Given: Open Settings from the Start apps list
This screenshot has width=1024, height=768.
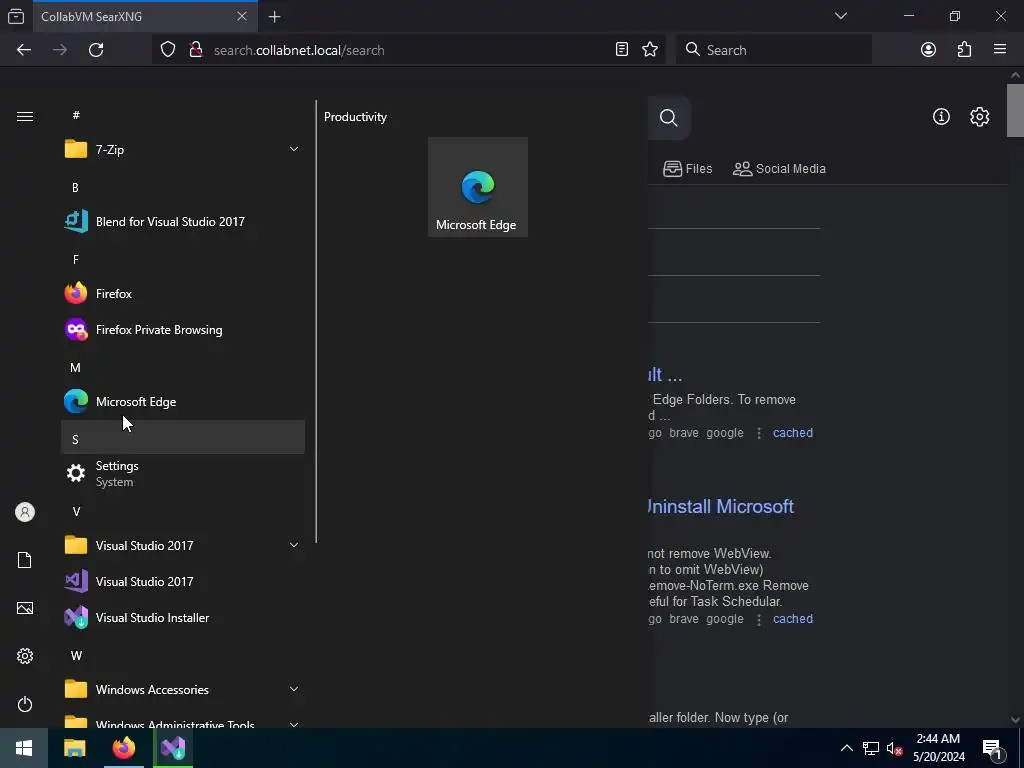Looking at the screenshot, I should coord(183,473).
